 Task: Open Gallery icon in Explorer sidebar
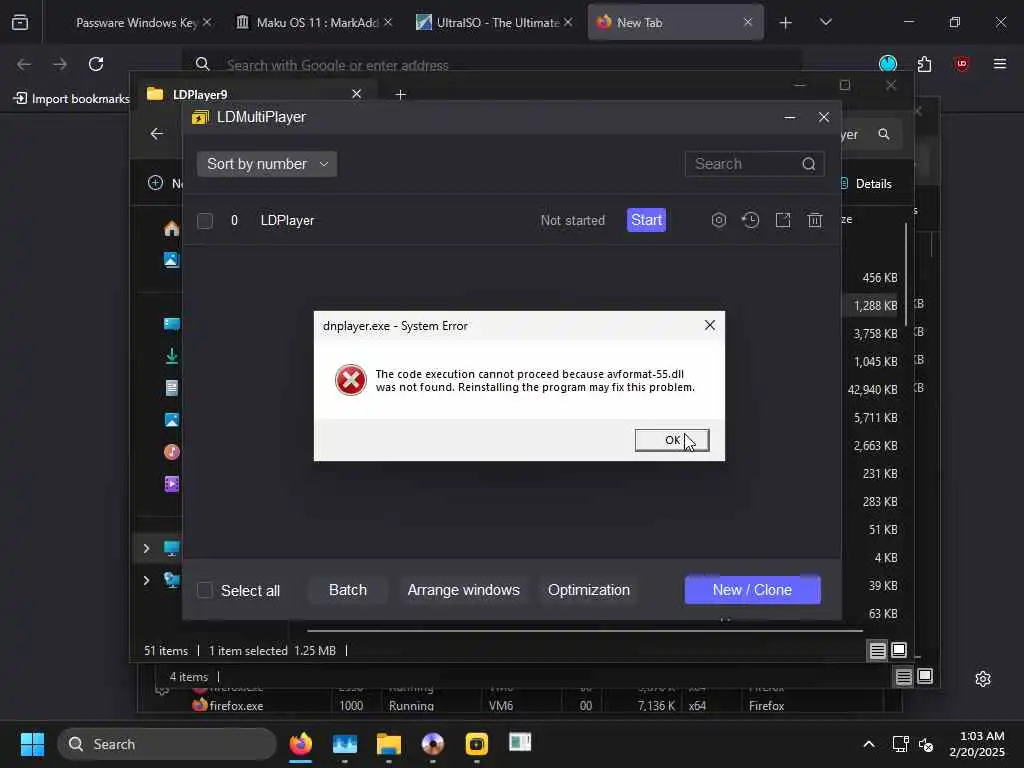click(172, 260)
